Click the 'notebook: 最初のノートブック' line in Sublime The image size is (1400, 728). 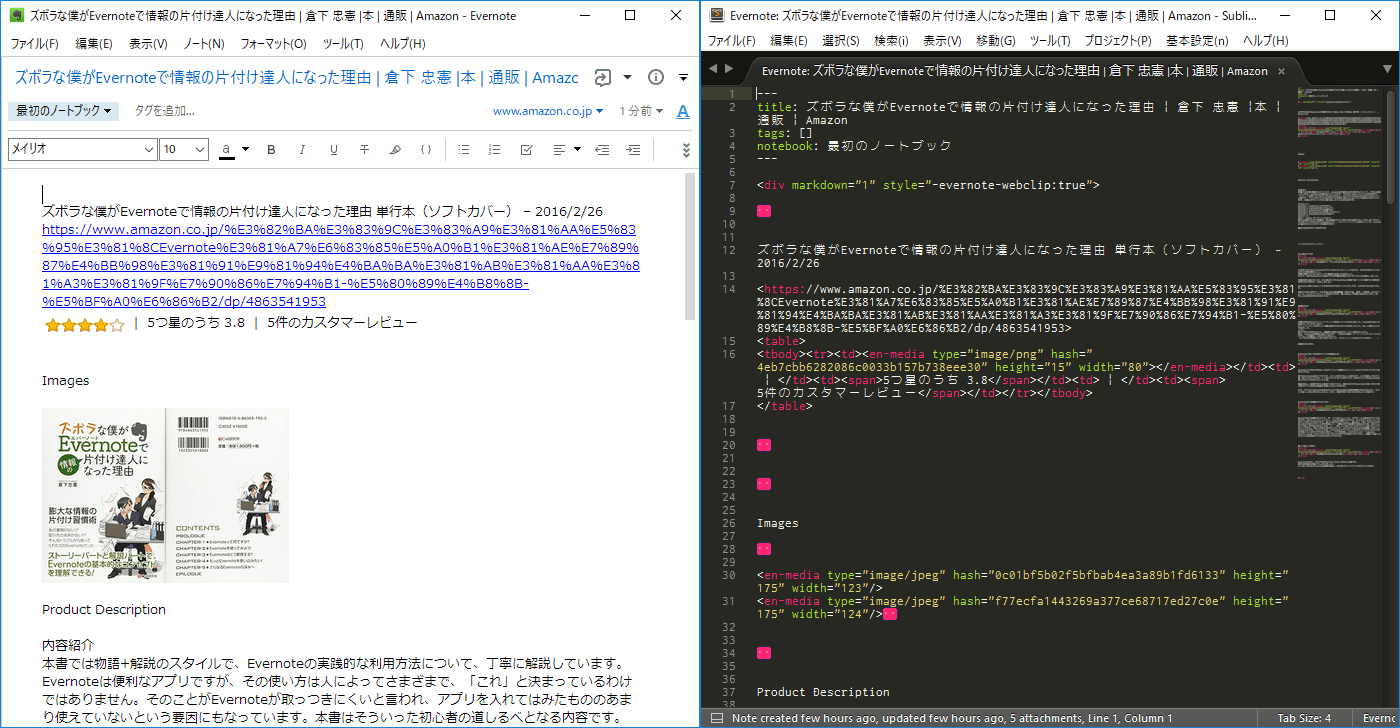854,146
